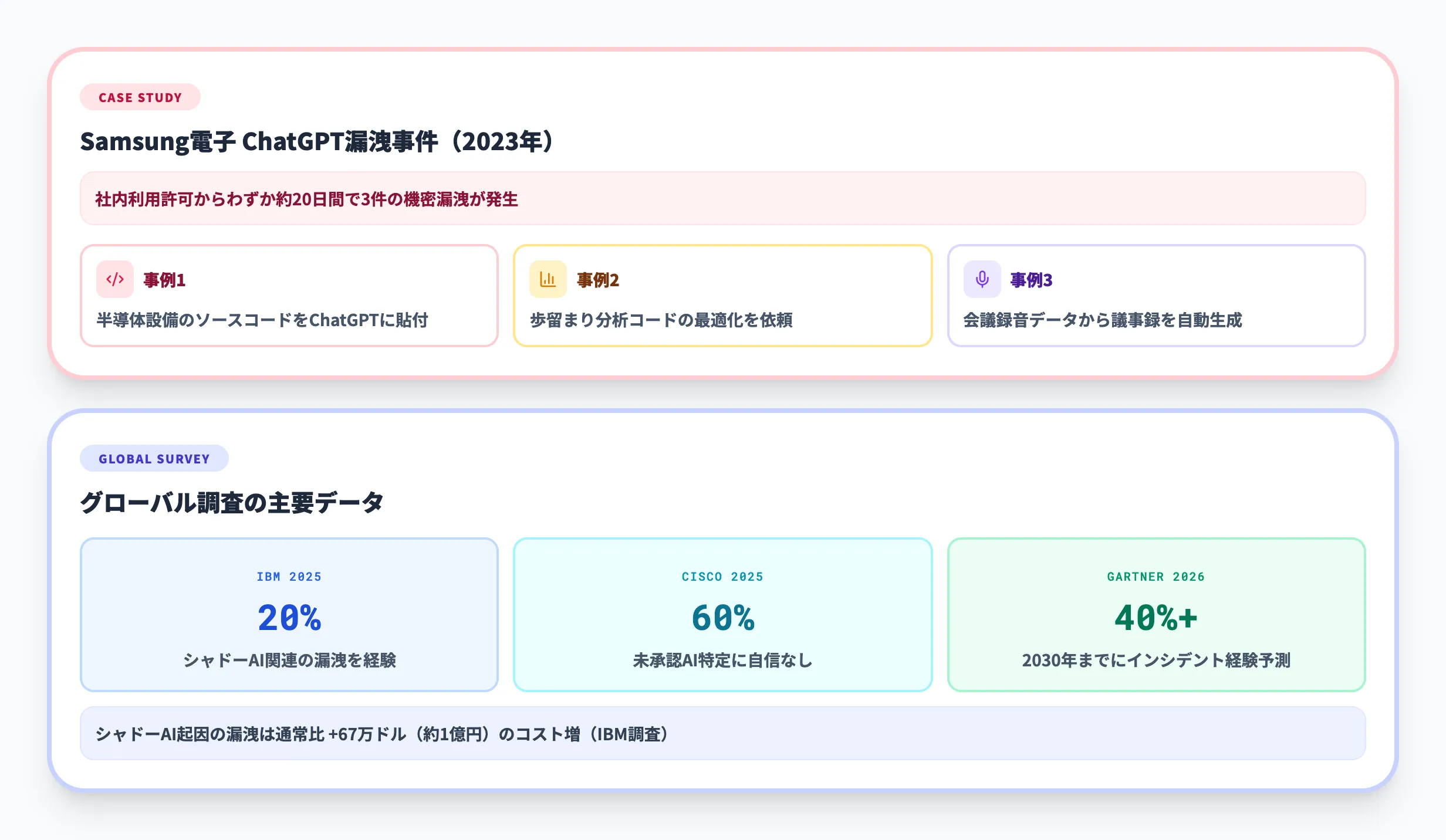Click the GARTNER 2026 label

[1156, 577]
